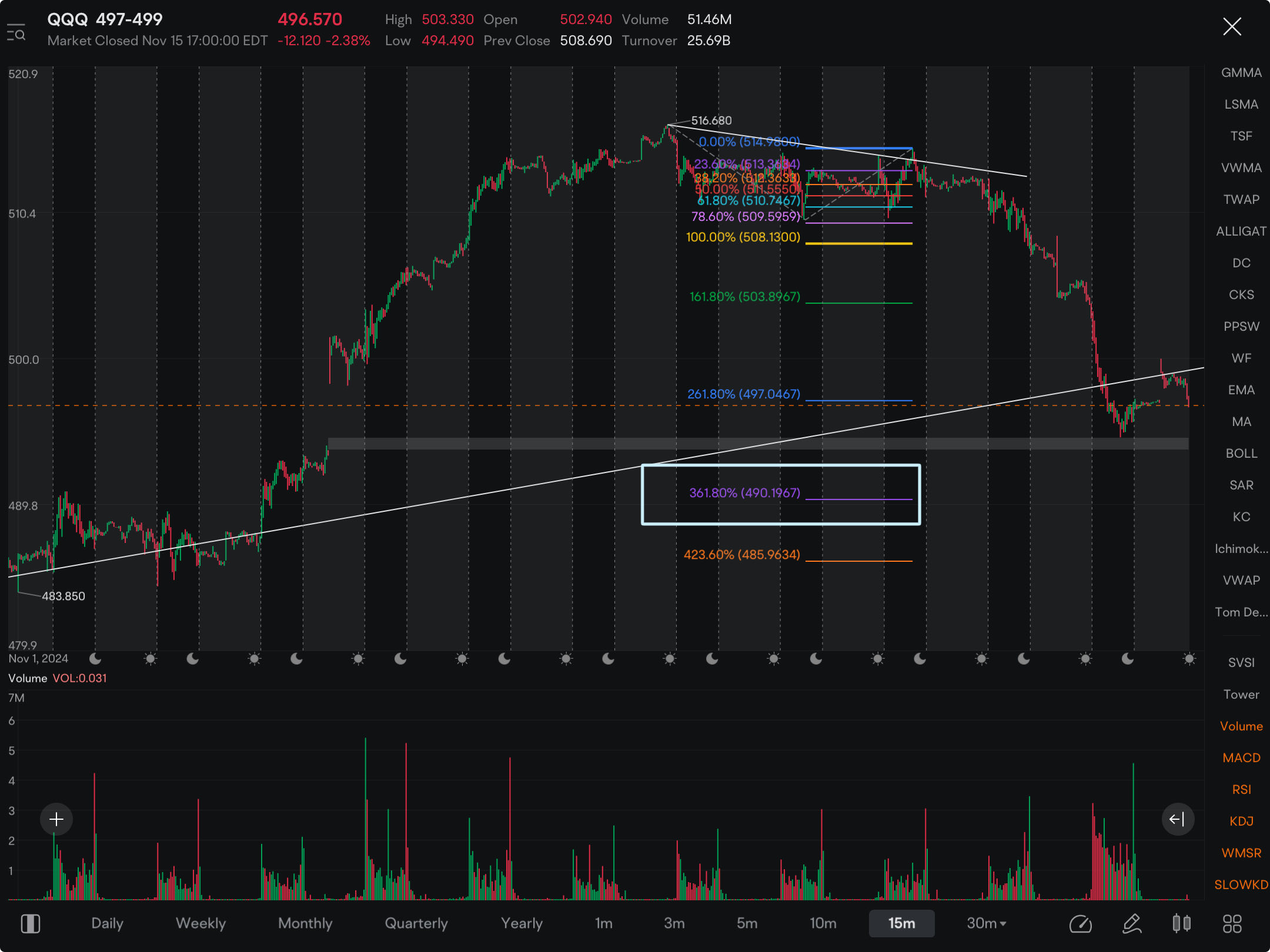This screenshot has height=952, width=1270.
Task: Switch to the Yearly timeframe
Action: coord(522,923)
